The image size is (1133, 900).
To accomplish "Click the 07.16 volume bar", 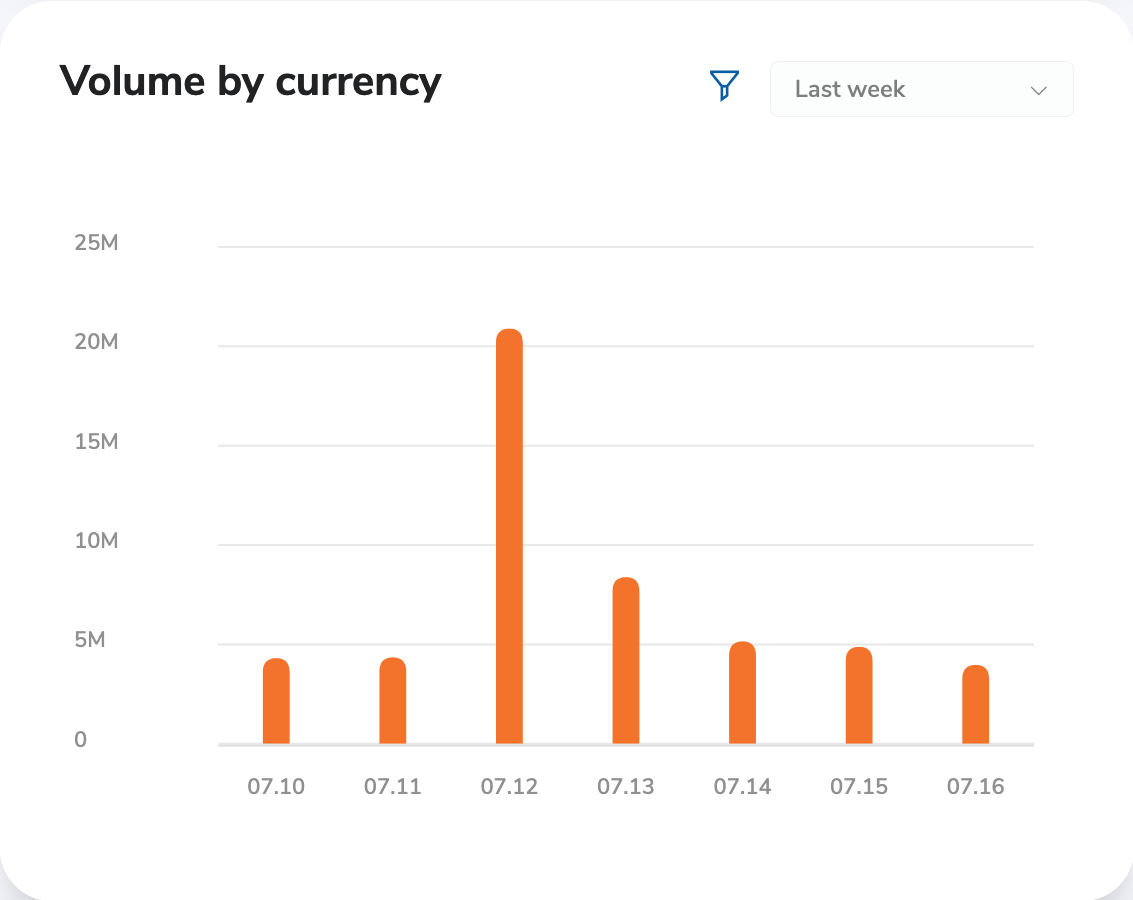I will 975,705.
